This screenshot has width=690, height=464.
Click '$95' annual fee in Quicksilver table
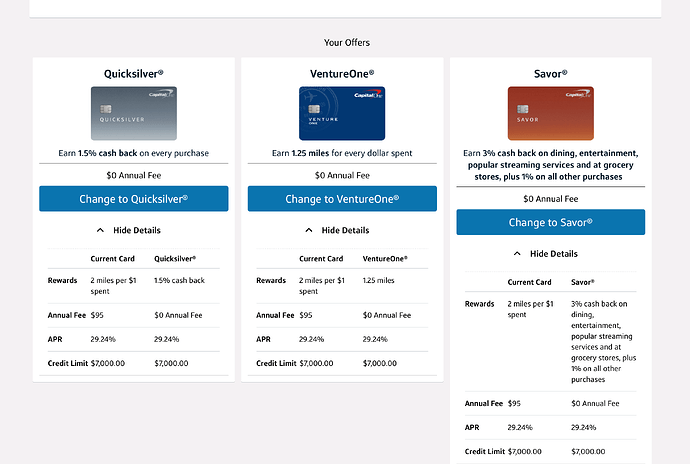click(97, 315)
